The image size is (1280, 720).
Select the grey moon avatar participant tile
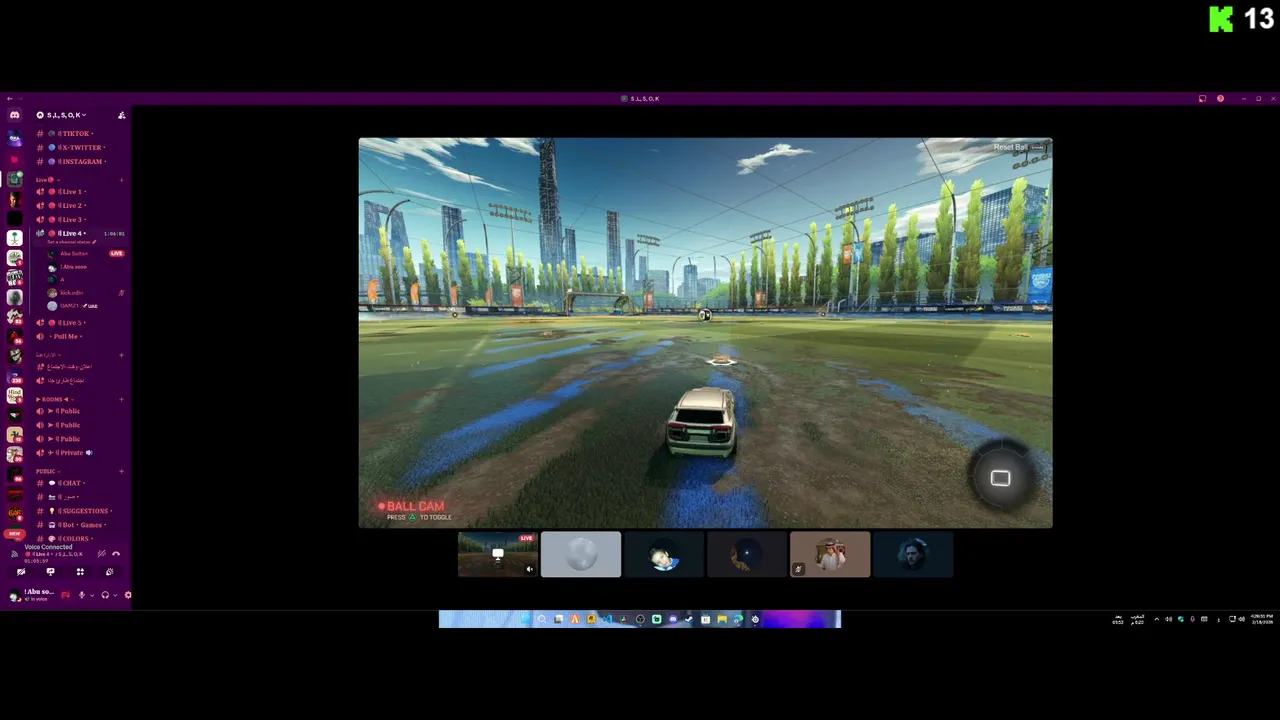[x=581, y=555]
